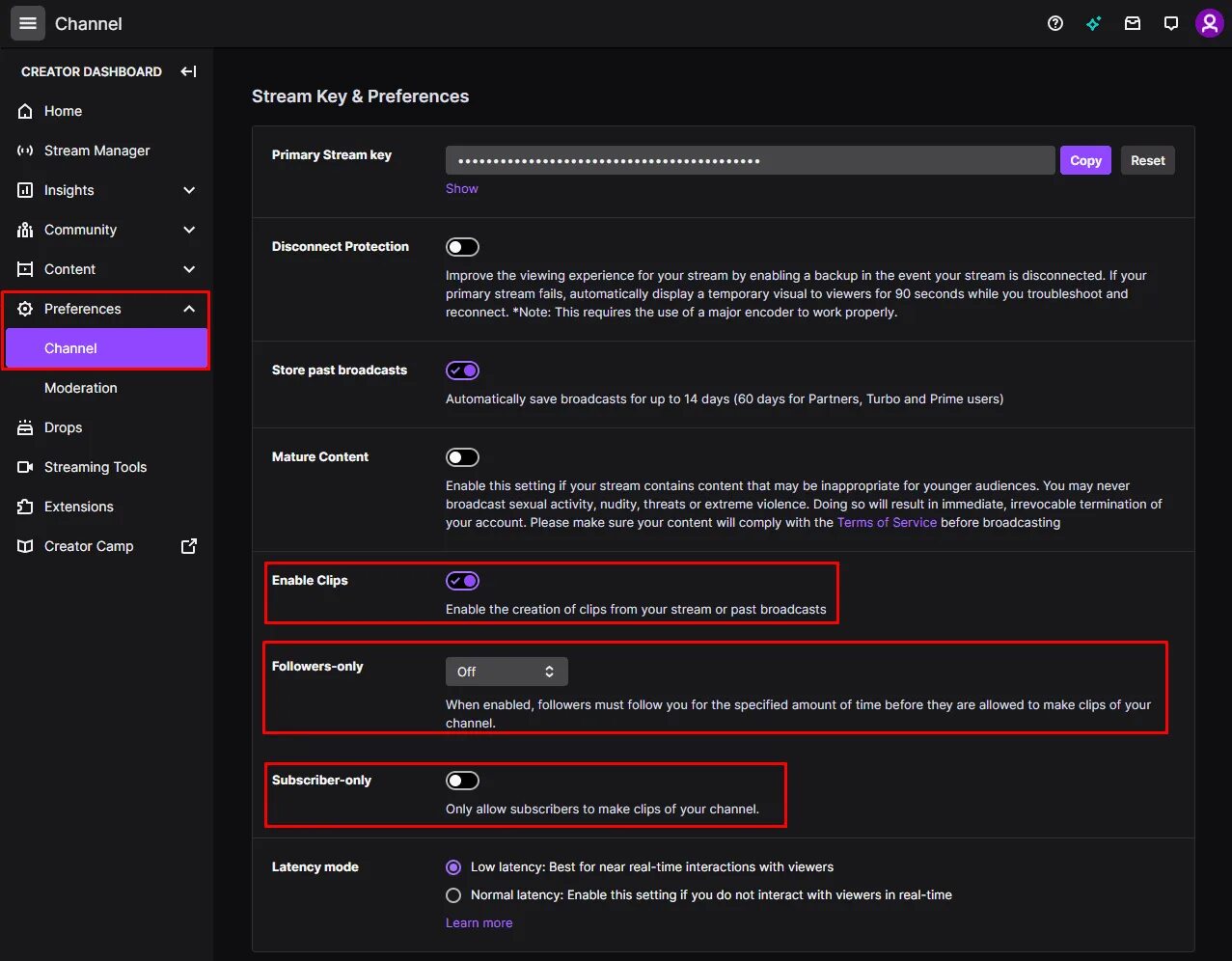Click the Primary Stream key field

click(750, 160)
